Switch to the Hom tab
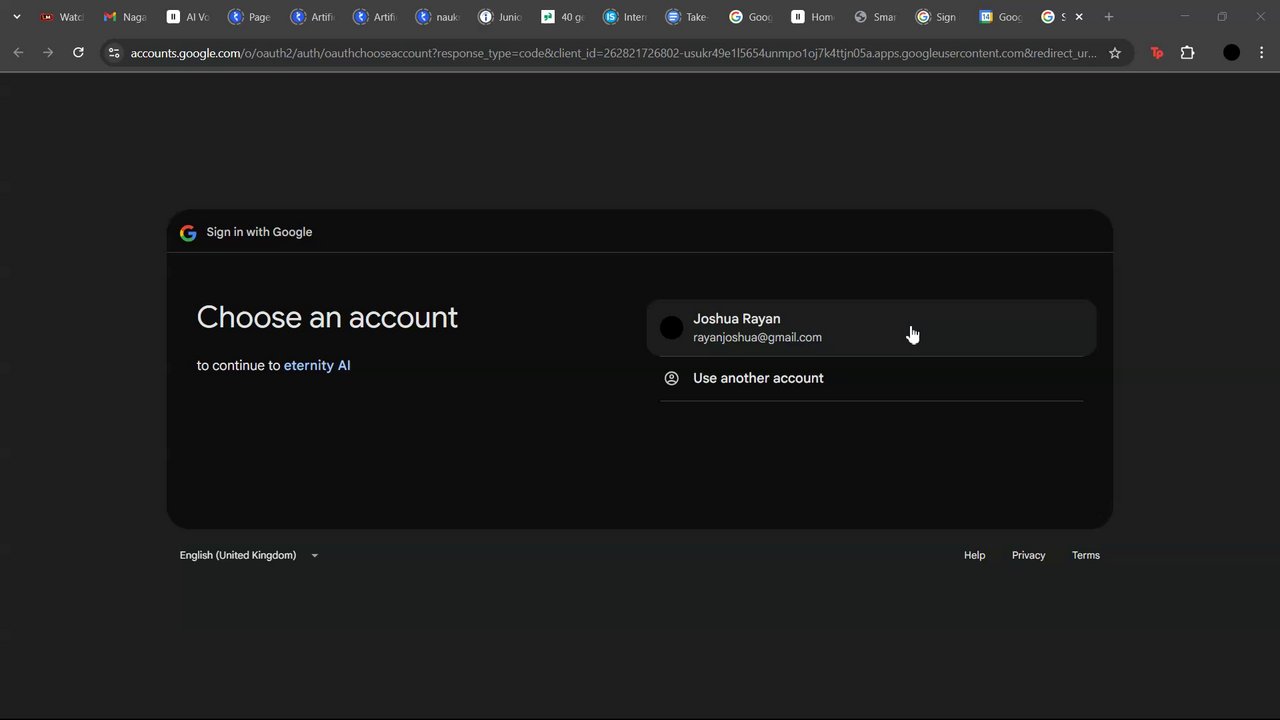 coord(814,17)
